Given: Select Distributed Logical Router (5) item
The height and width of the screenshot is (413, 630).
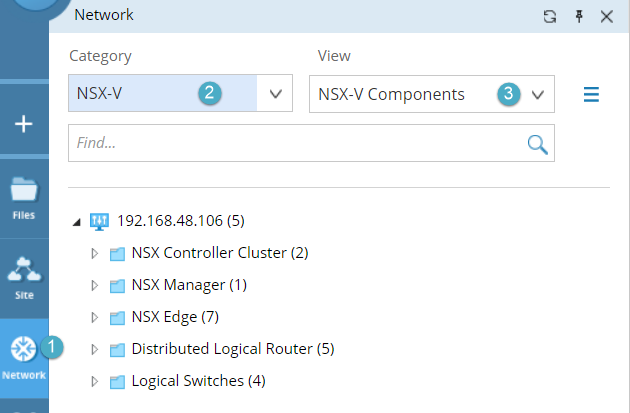Looking at the screenshot, I should (x=232, y=349).
